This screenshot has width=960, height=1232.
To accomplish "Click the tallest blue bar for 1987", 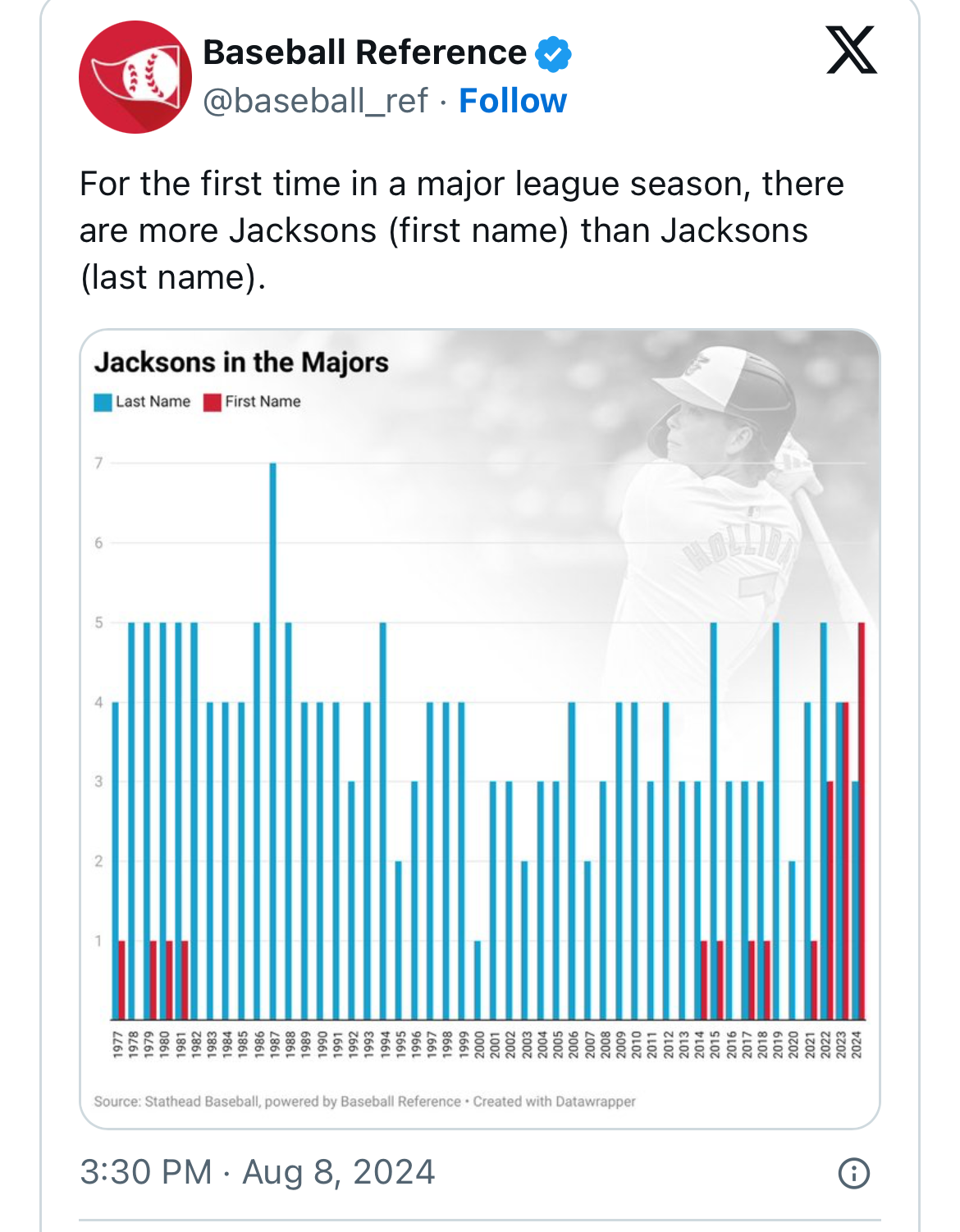I will pos(273,738).
